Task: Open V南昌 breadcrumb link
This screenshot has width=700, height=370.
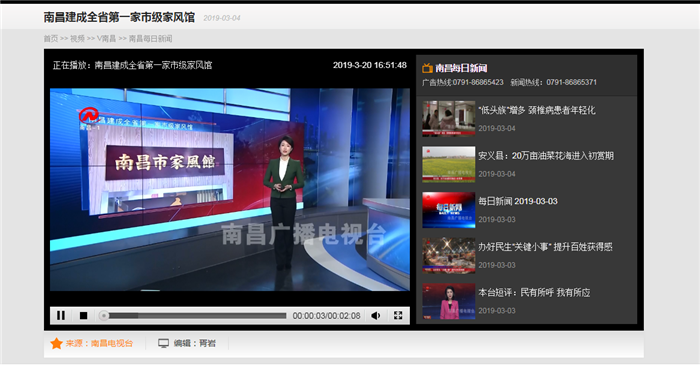Action: pyautogui.click(x=106, y=38)
